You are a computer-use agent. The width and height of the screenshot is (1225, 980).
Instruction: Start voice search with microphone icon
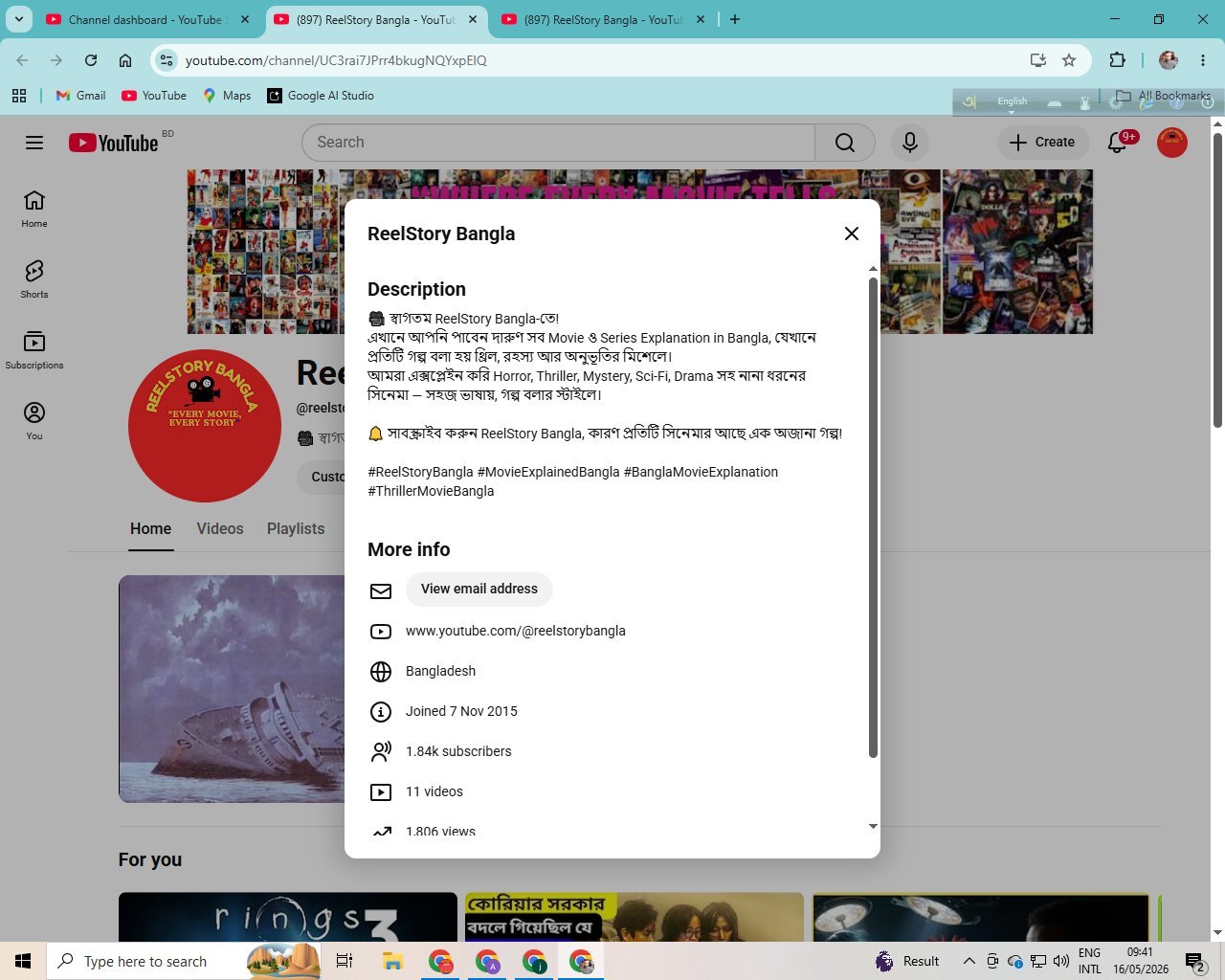(910, 143)
